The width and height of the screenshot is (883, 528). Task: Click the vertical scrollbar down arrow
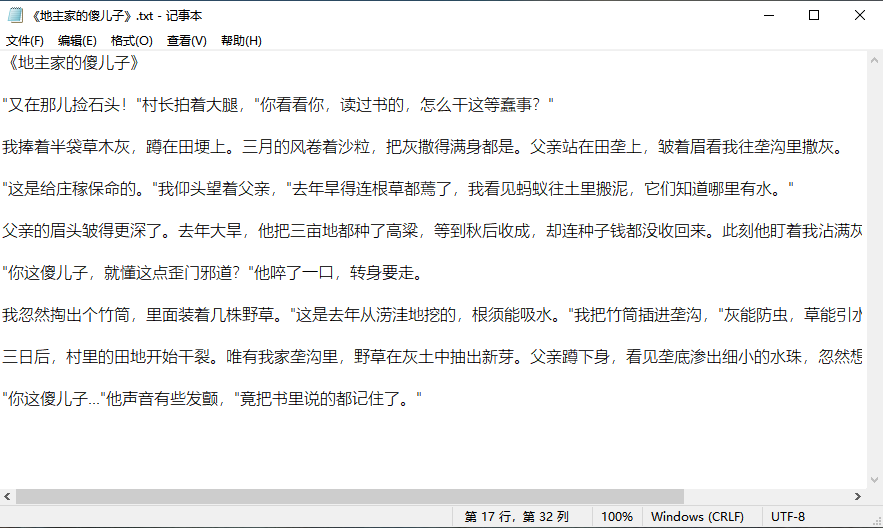(874, 479)
